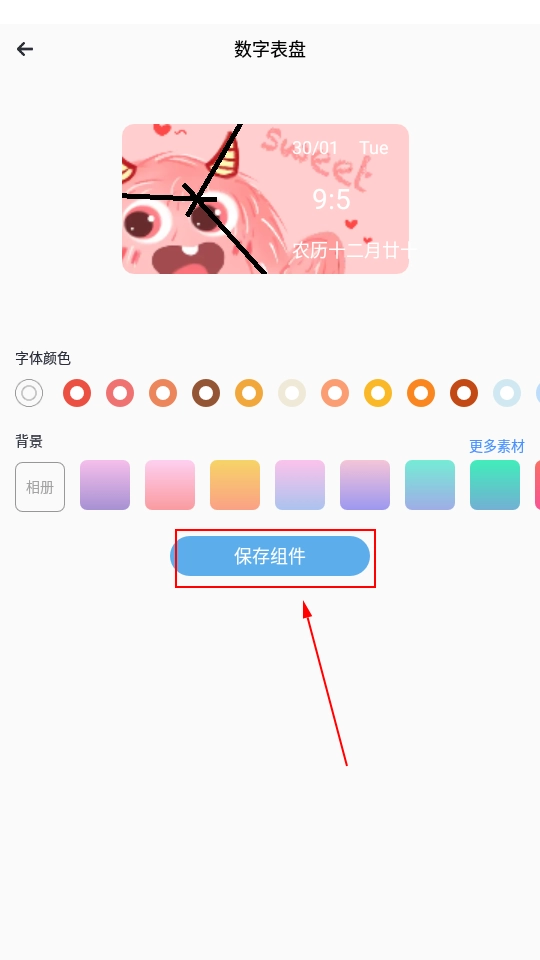The image size is (540, 960).
Task: Tap the pink monster widget preview
Action: (x=265, y=199)
